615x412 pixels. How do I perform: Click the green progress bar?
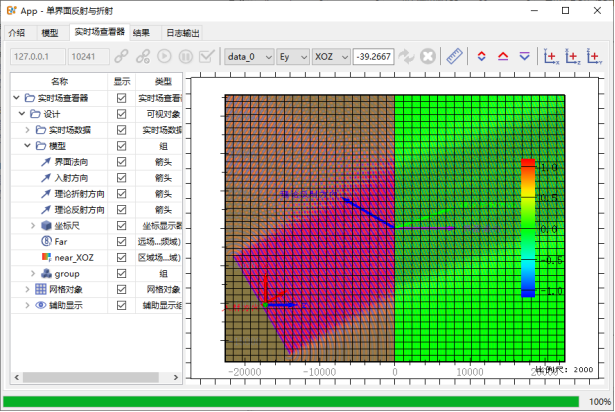pos(291,401)
